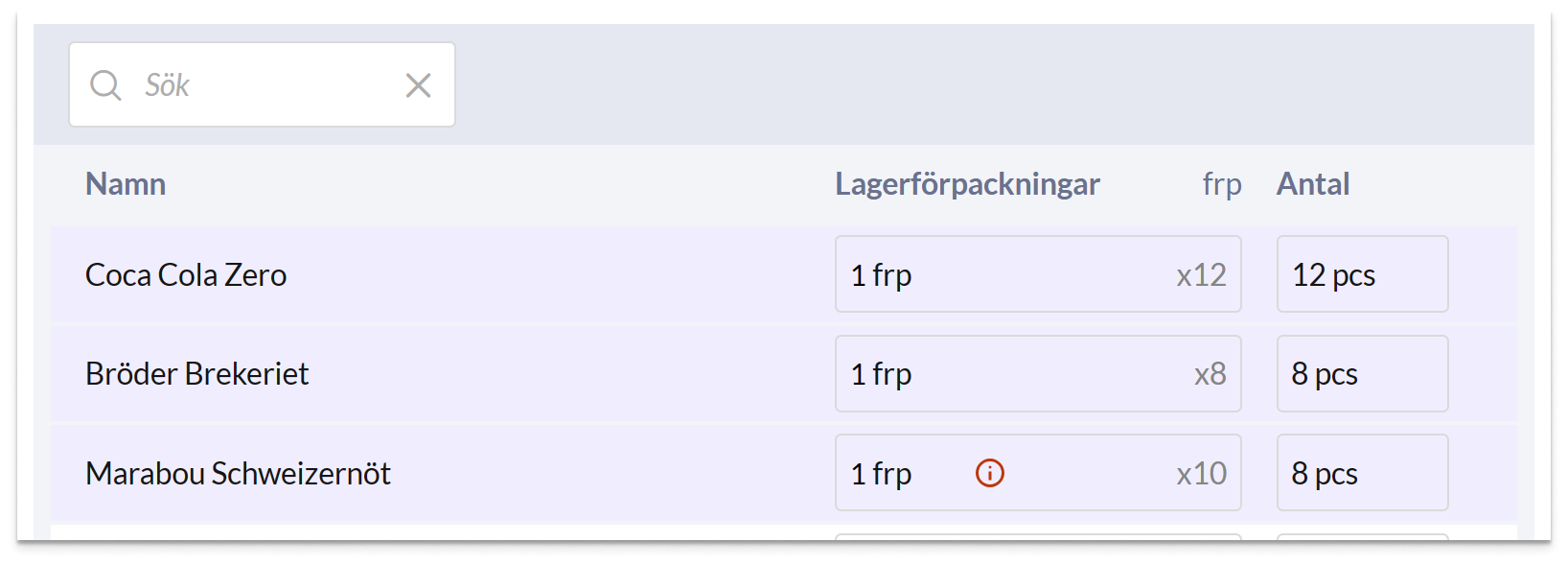Click the search magnifier icon
The height and width of the screenshot is (565, 1568).
pos(105,85)
